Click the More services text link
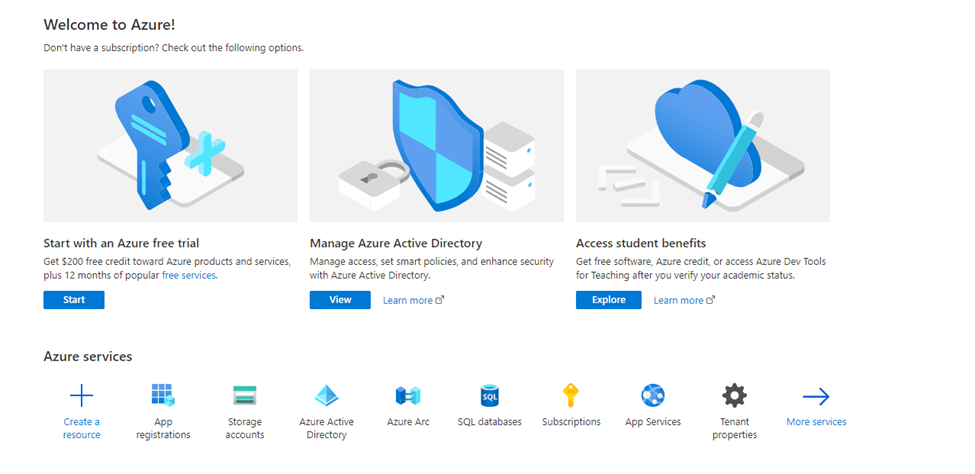975x474 pixels. click(816, 422)
